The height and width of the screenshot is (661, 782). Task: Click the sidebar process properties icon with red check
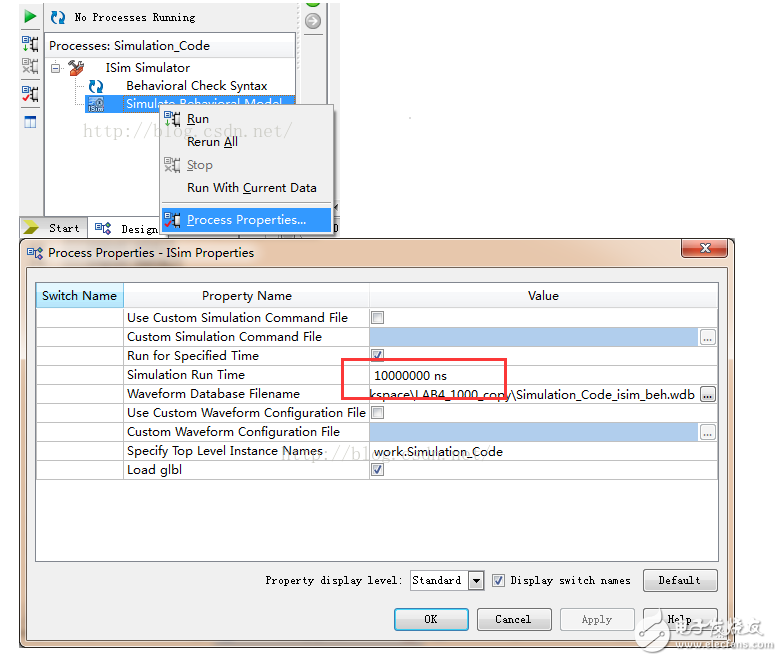30,94
